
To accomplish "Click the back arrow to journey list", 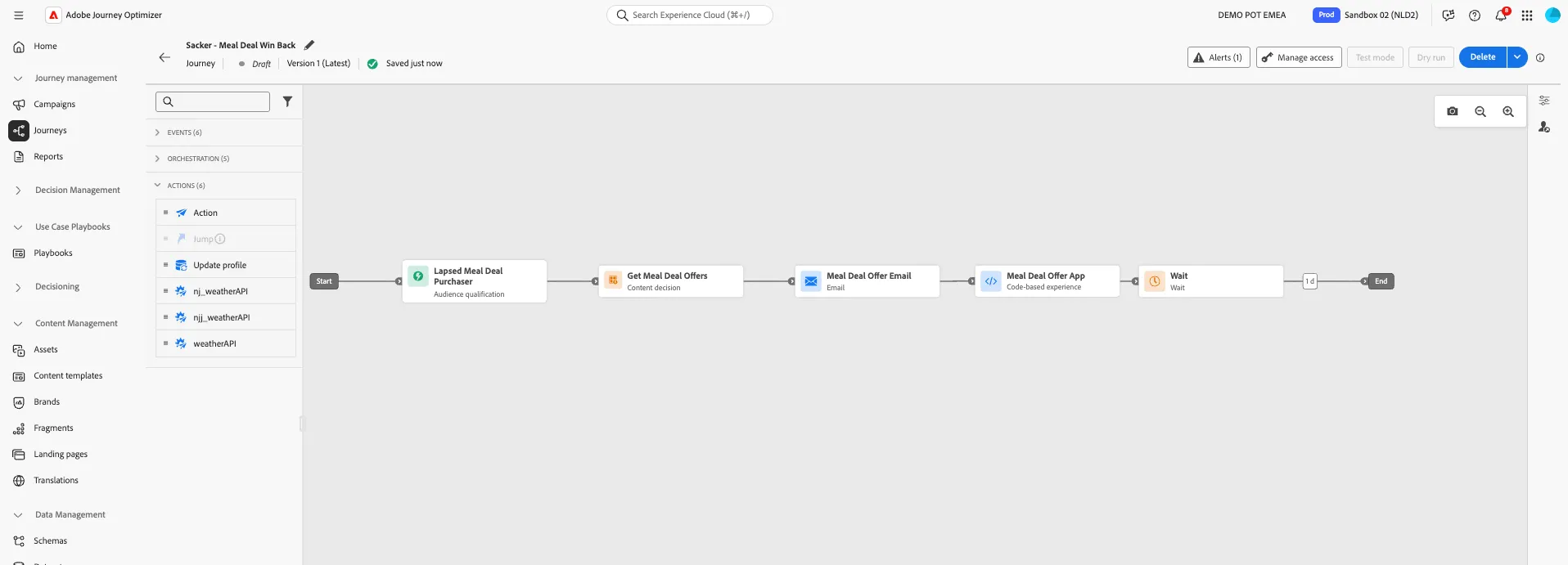I will (x=164, y=57).
